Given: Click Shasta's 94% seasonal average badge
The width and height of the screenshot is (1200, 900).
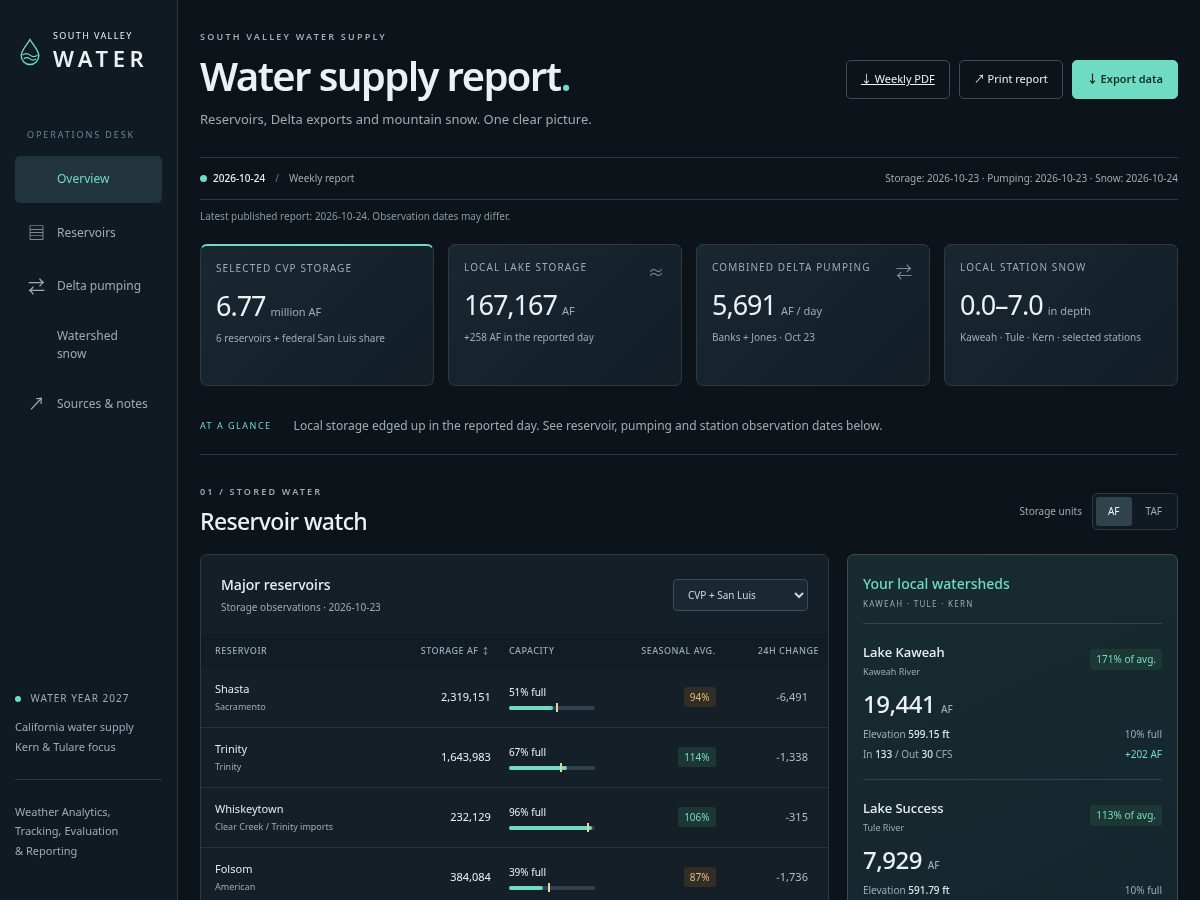Looking at the screenshot, I should tap(699, 697).
